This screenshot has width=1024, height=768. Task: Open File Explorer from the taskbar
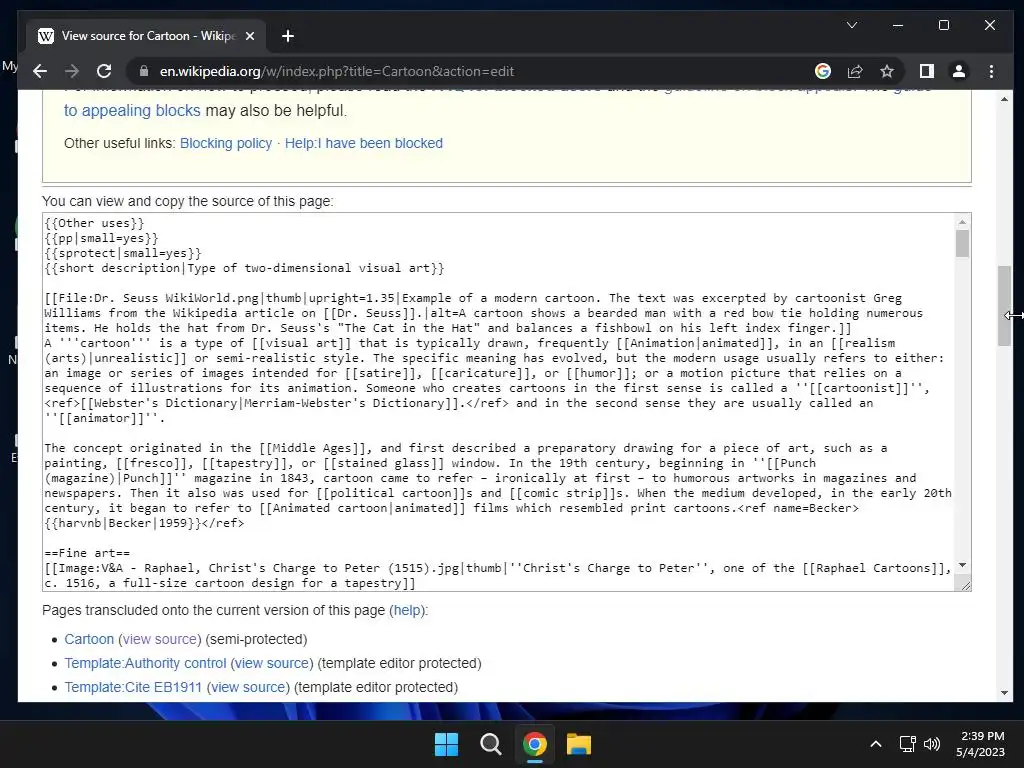tap(579, 744)
